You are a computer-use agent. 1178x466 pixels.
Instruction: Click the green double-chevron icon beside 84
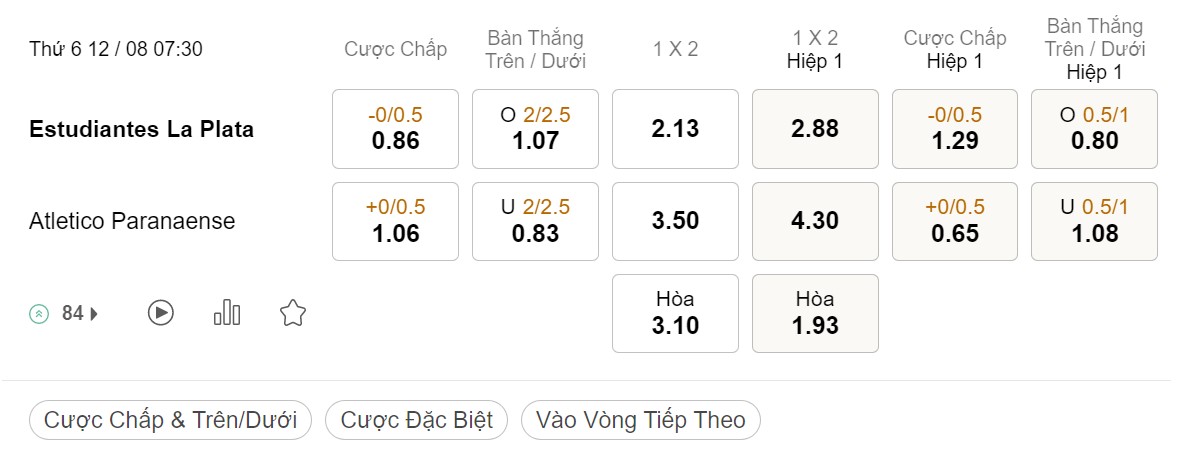(x=38, y=313)
